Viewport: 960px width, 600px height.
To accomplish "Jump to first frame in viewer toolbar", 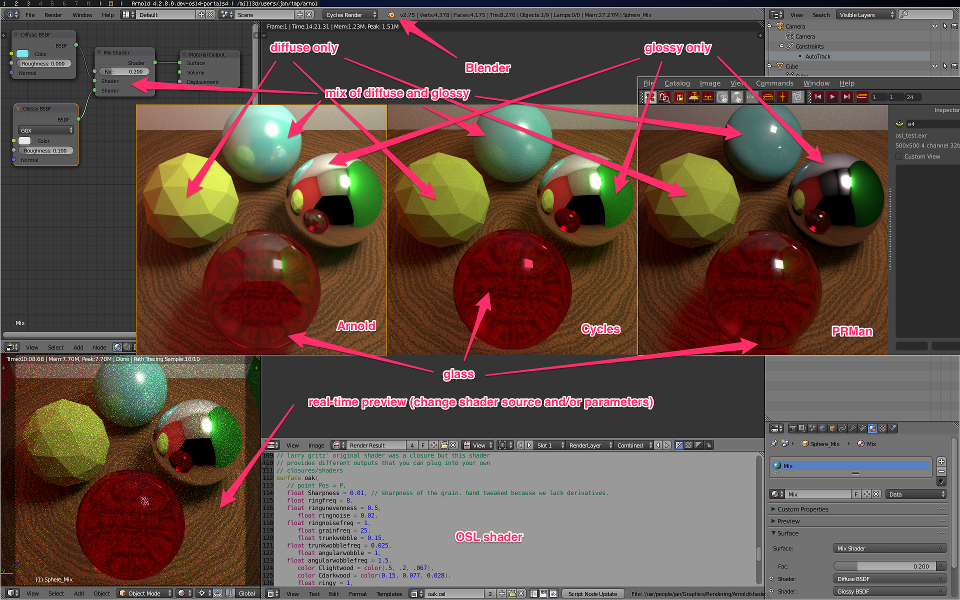I will click(817, 97).
